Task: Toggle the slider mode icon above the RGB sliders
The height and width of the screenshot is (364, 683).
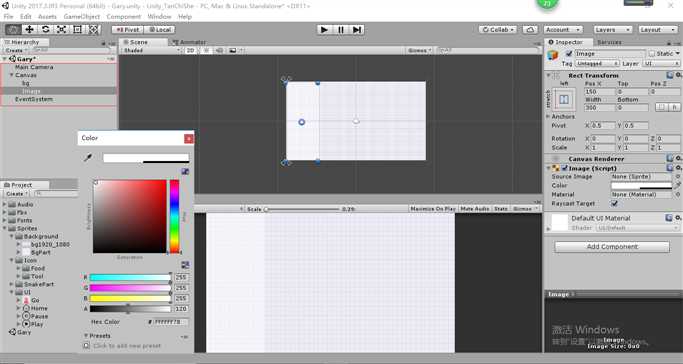Action: (x=185, y=265)
